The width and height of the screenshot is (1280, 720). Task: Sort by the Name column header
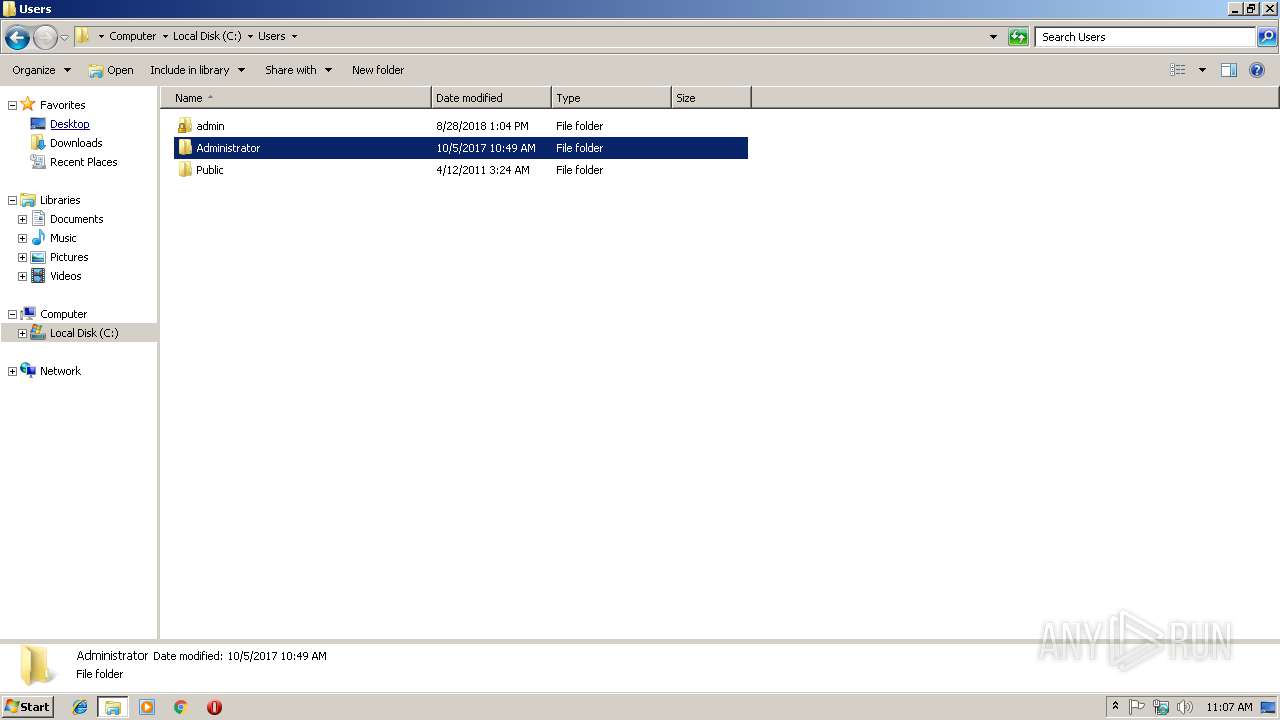pyautogui.click(x=296, y=98)
